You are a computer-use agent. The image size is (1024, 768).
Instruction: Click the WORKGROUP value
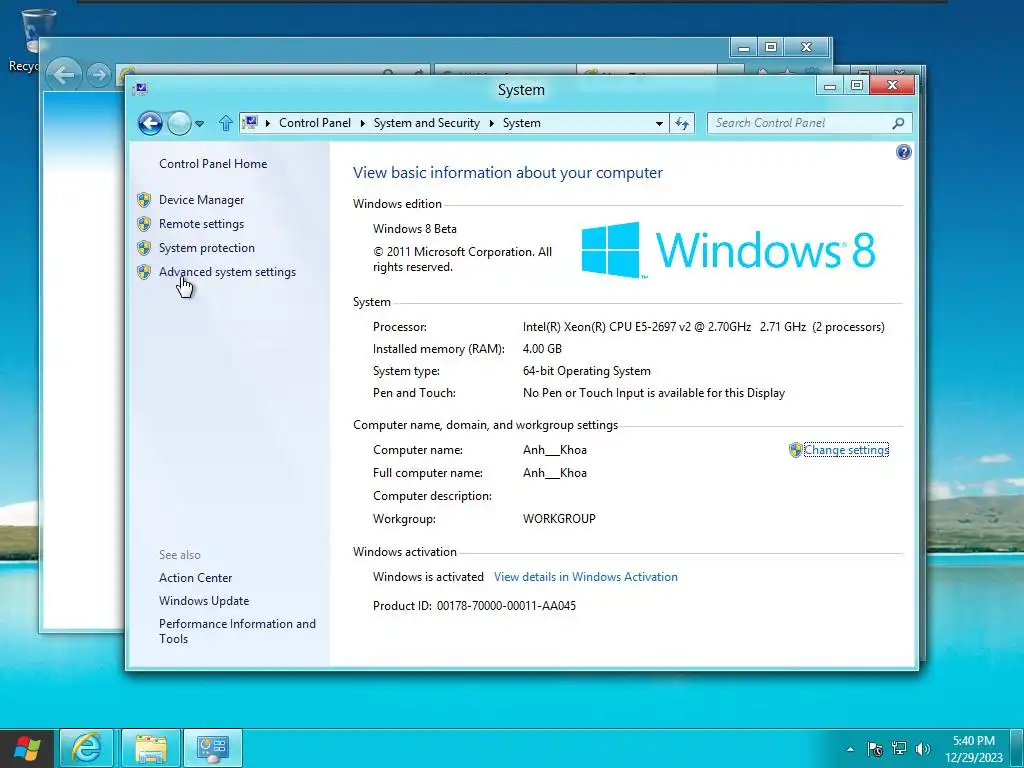click(x=559, y=519)
